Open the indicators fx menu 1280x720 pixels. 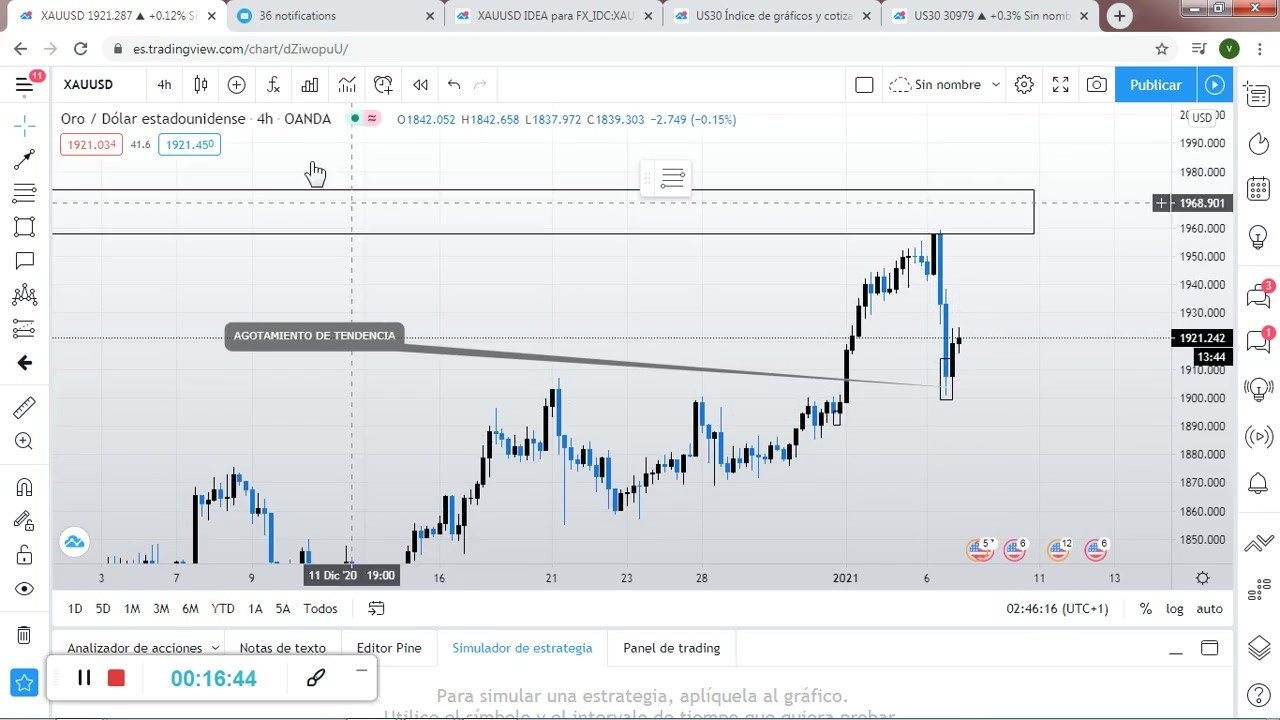pos(273,85)
